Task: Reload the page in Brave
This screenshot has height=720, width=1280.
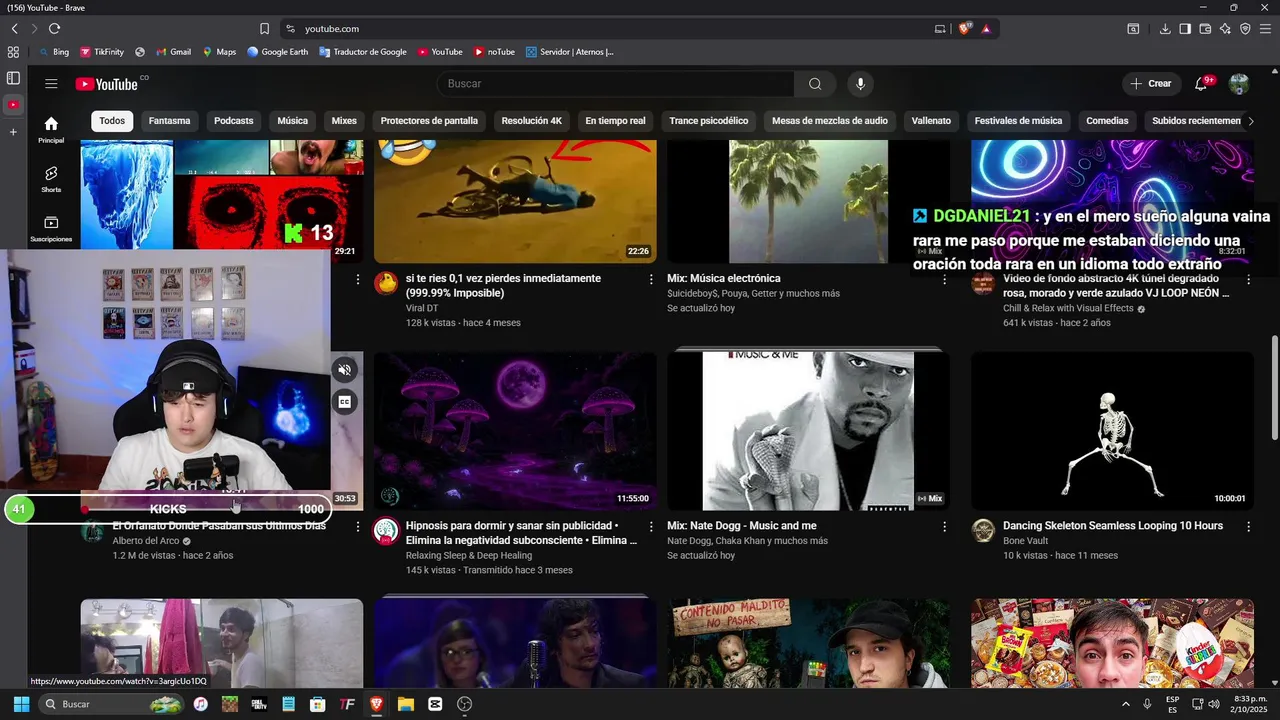Action: [x=54, y=29]
